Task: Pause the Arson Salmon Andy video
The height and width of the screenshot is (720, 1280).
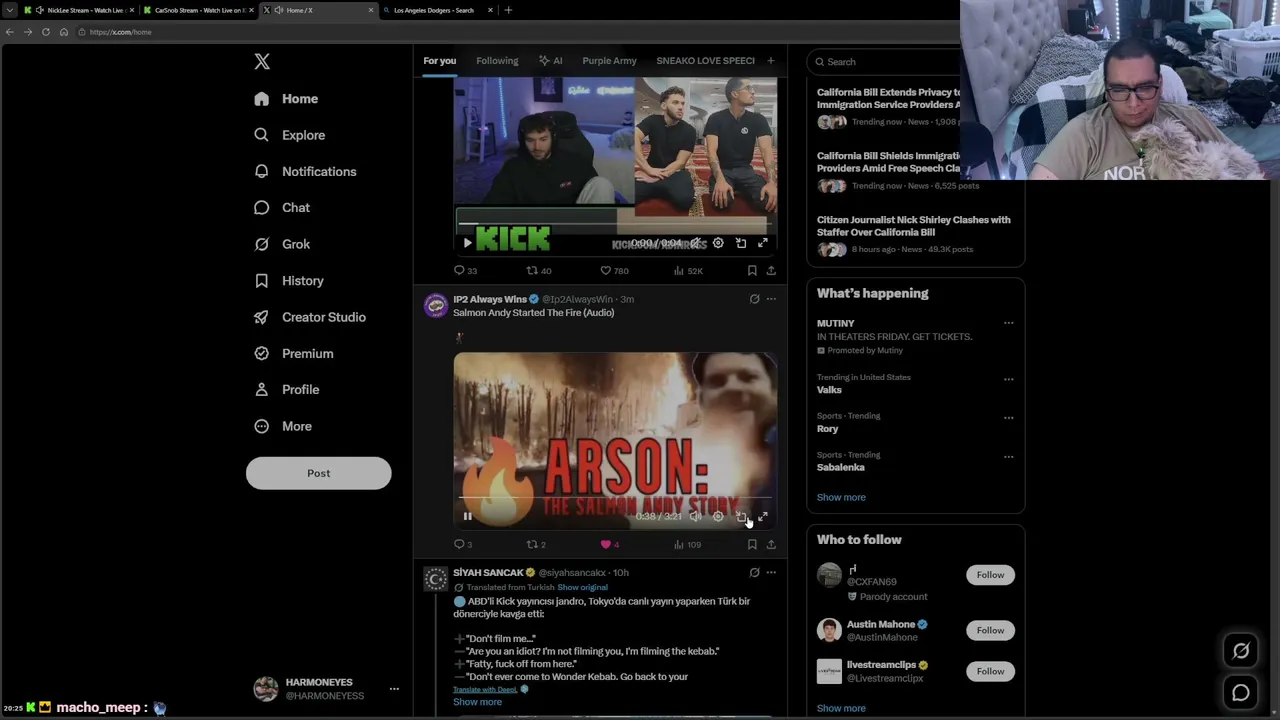Action: click(x=467, y=516)
